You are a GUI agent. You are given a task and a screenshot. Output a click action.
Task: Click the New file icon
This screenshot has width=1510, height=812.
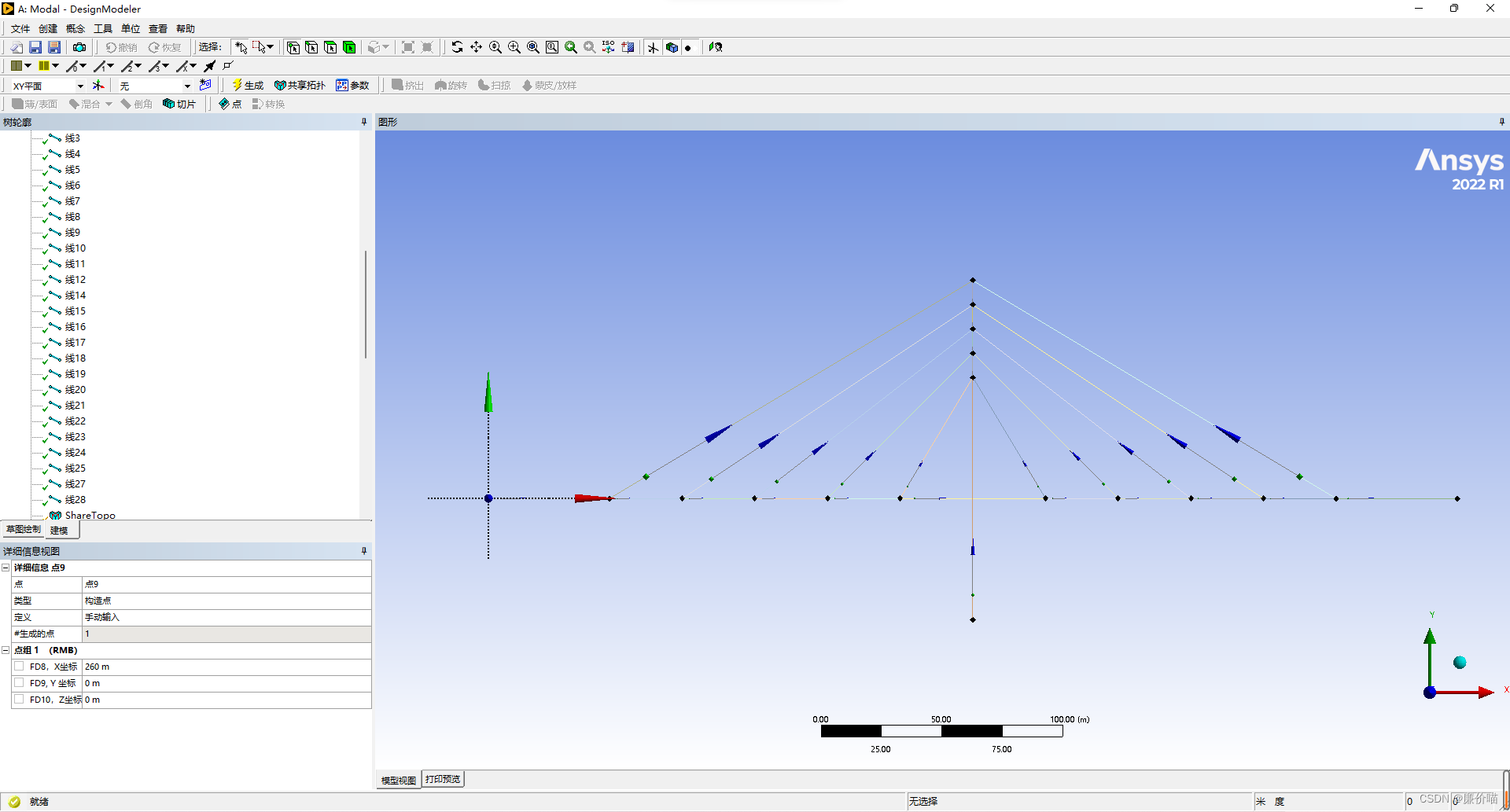pyautogui.click(x=17, y=48)
